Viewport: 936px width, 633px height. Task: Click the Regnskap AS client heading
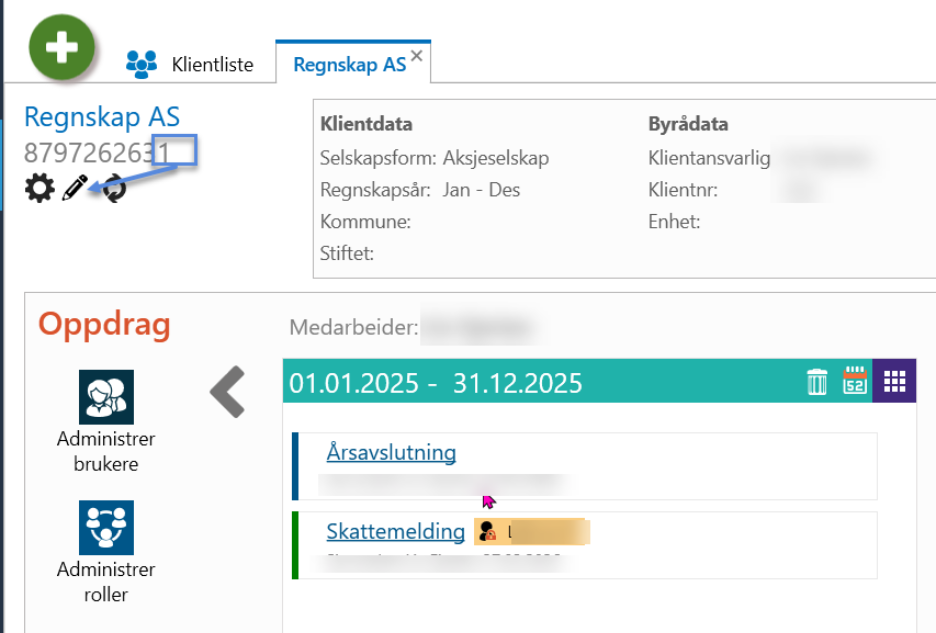(x=102, y=117)
